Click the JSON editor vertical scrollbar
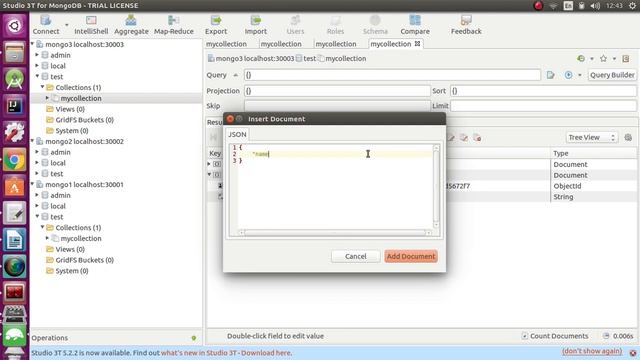The height and width of the screenshot is (360, 640). (436, 186)
